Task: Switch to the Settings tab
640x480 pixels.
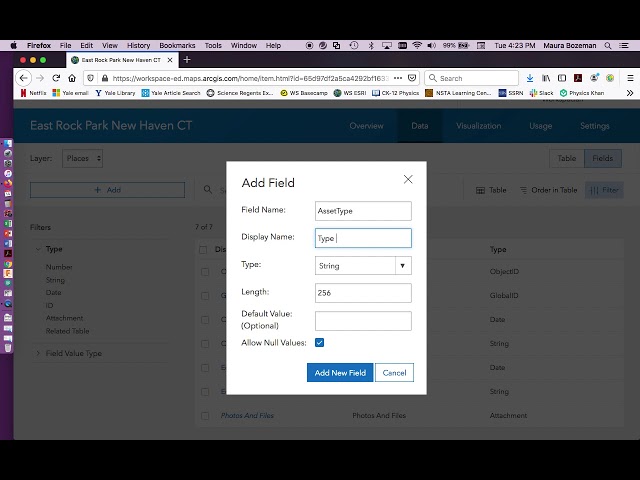Action: pyautogui.click(x=595, y=126)
